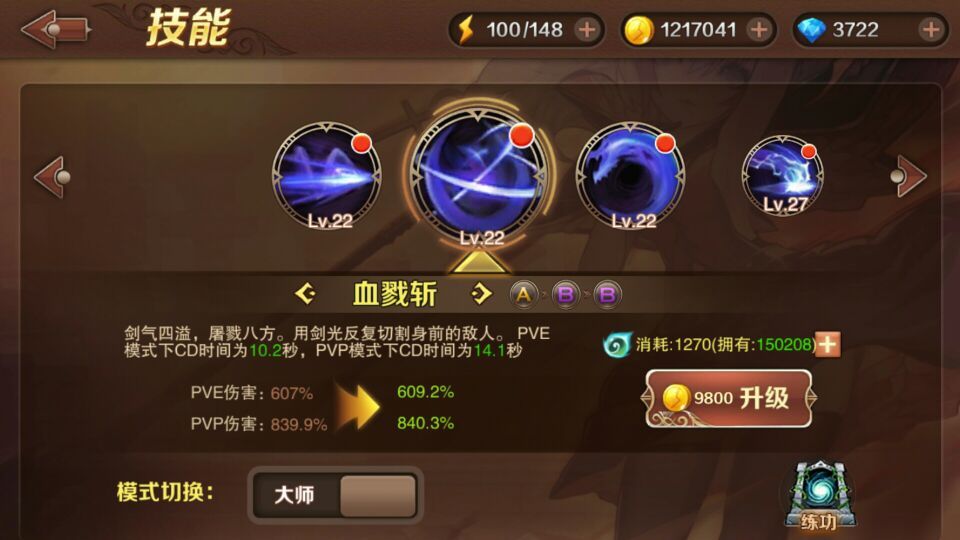
Task: Select the first purple B combo slot
Action: click(566, 294)
